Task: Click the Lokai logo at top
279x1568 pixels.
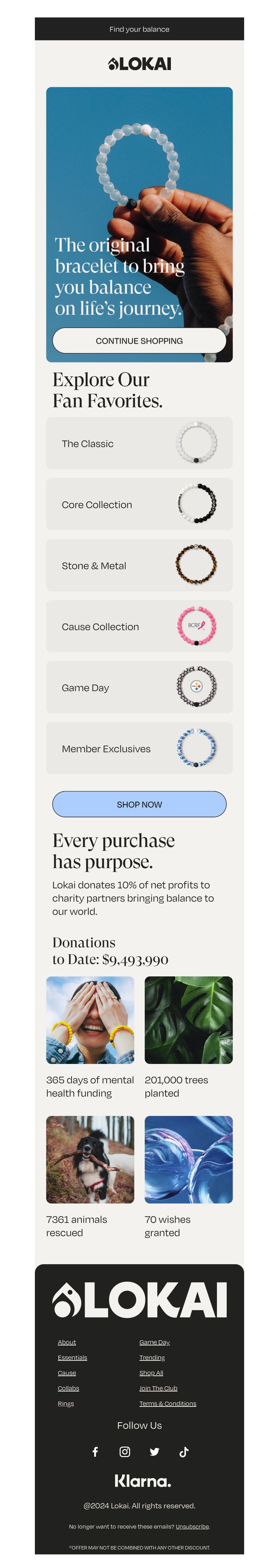Action: click(139, 64)
